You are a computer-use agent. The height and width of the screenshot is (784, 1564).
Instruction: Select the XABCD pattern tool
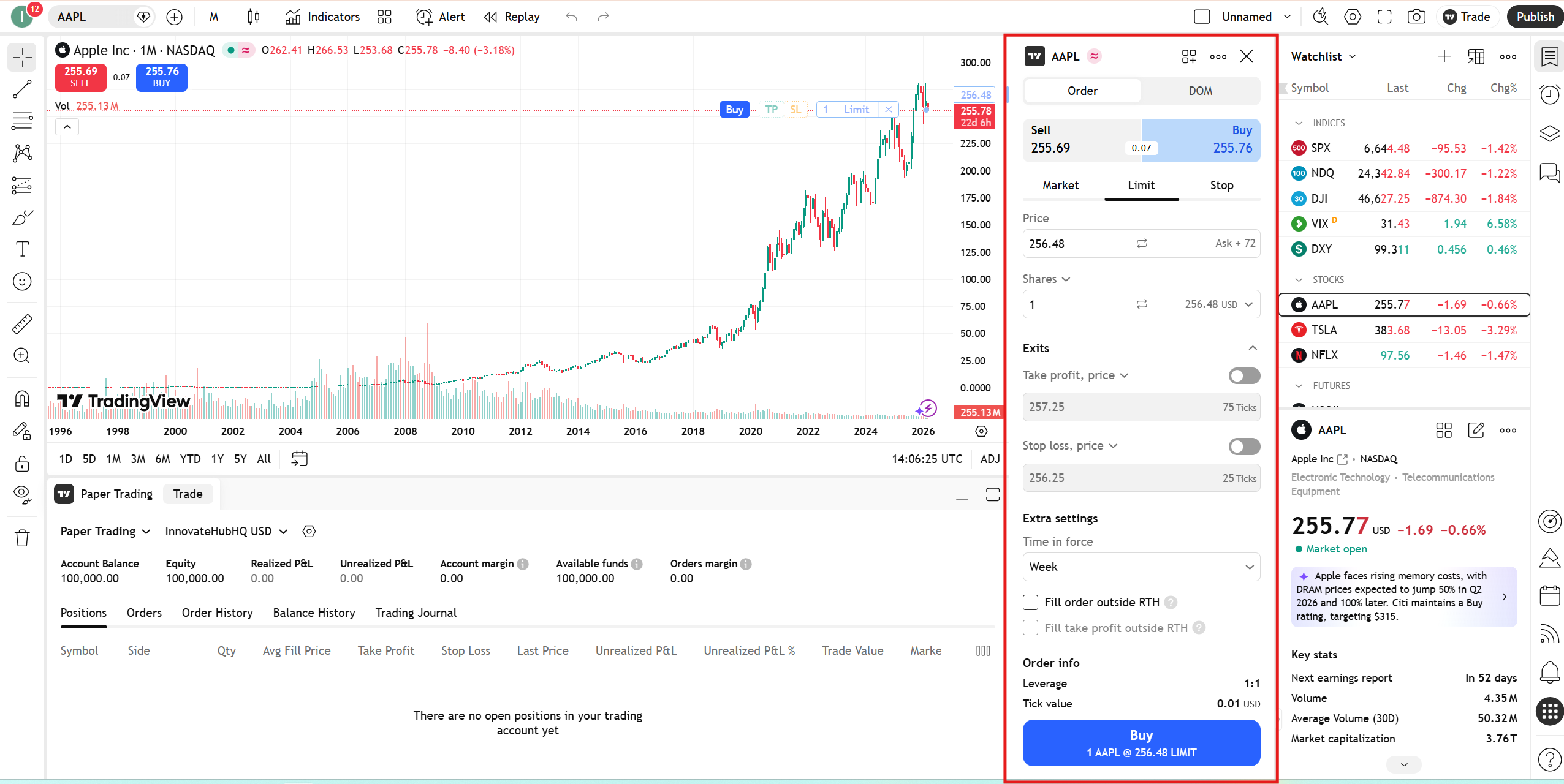click(22, 153)
